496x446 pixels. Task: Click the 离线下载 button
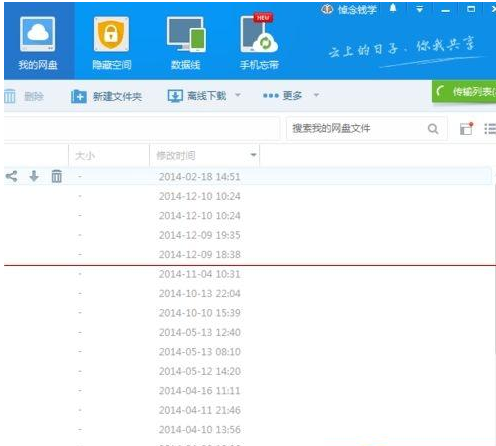pyautogui.click(x=197, y=96)
